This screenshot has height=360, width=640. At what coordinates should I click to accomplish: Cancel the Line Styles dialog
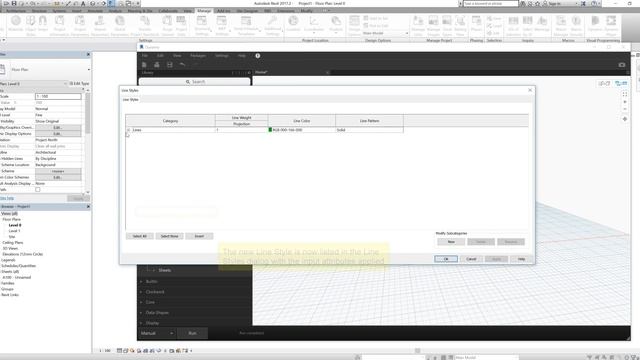471,259
